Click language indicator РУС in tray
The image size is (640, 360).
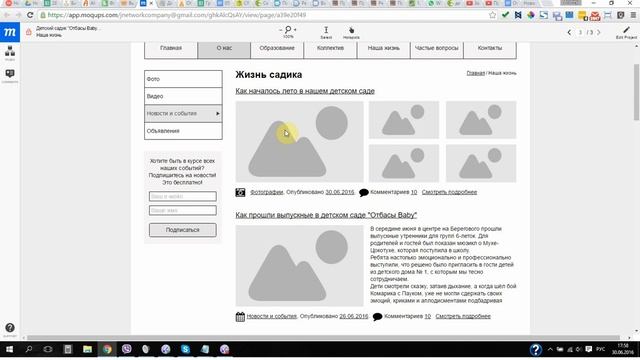click(x=601, y=349)
